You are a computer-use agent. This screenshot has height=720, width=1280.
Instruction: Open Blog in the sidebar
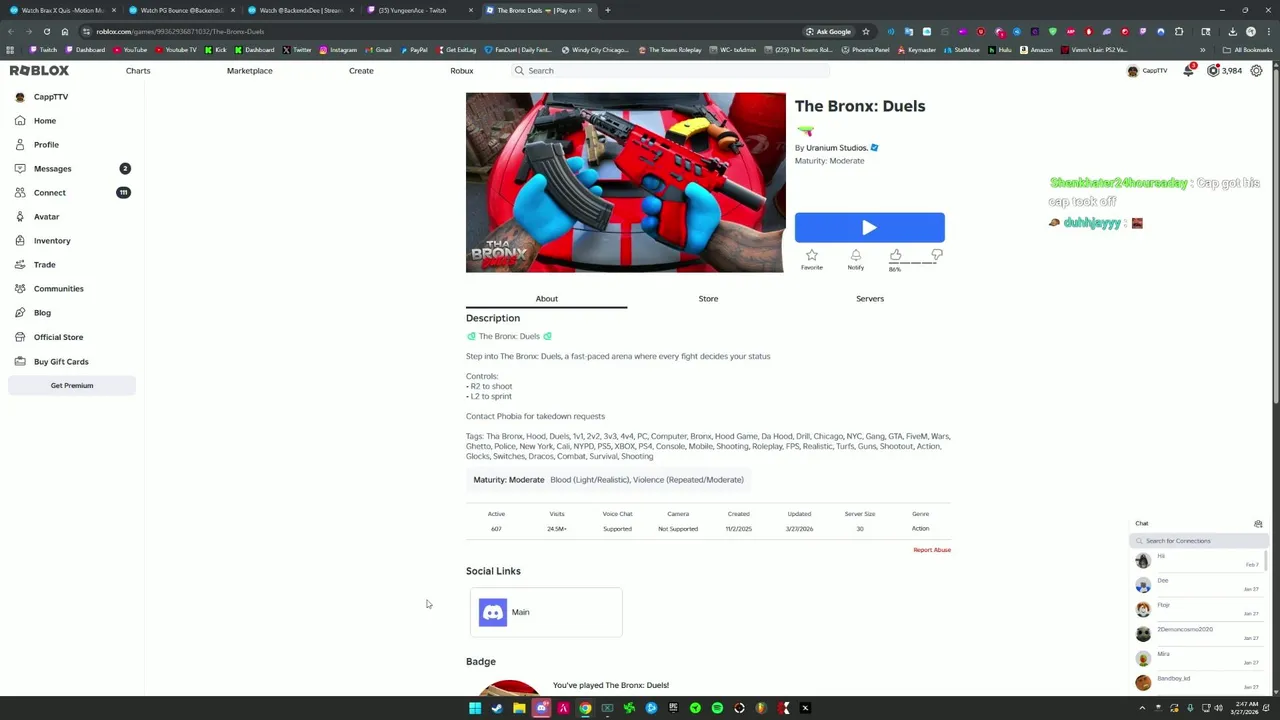(42, 313)
